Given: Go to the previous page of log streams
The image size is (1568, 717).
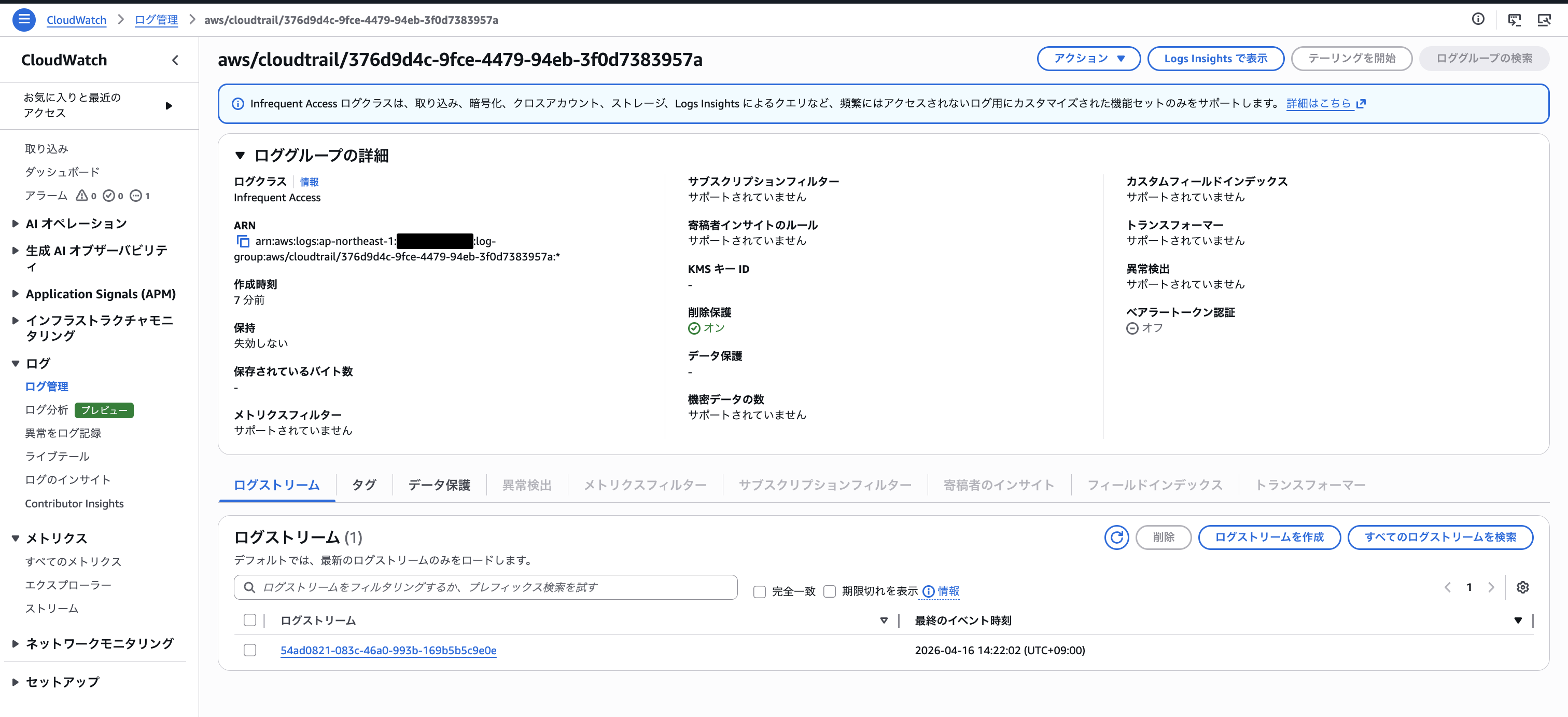Looking at the screenshot, I should click(1448, 587).
